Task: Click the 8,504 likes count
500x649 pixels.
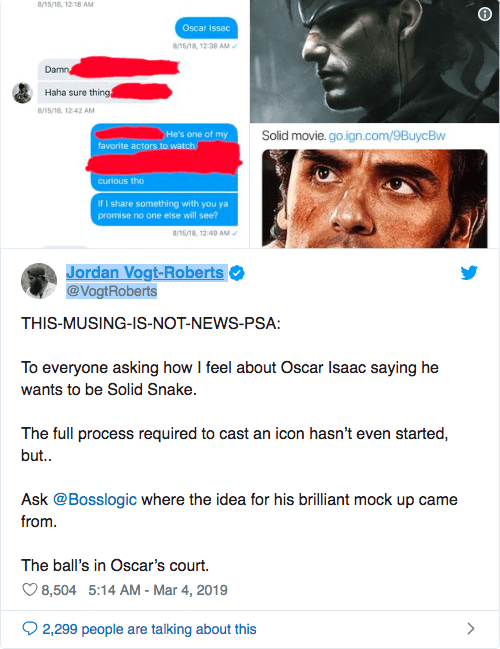Action: [x=59, y=590]
